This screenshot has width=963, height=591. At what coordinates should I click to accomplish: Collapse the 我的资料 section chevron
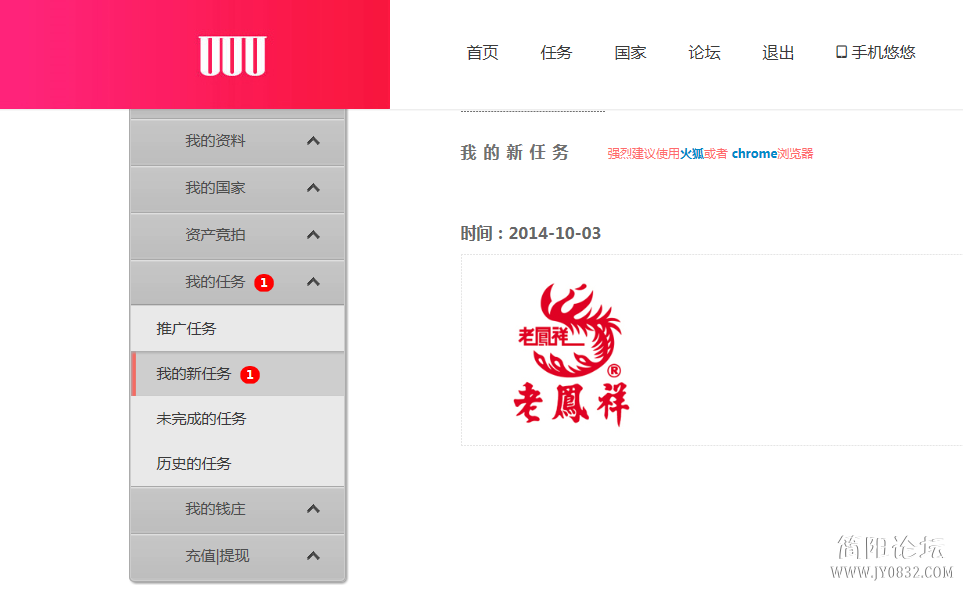tap(313, 141)
